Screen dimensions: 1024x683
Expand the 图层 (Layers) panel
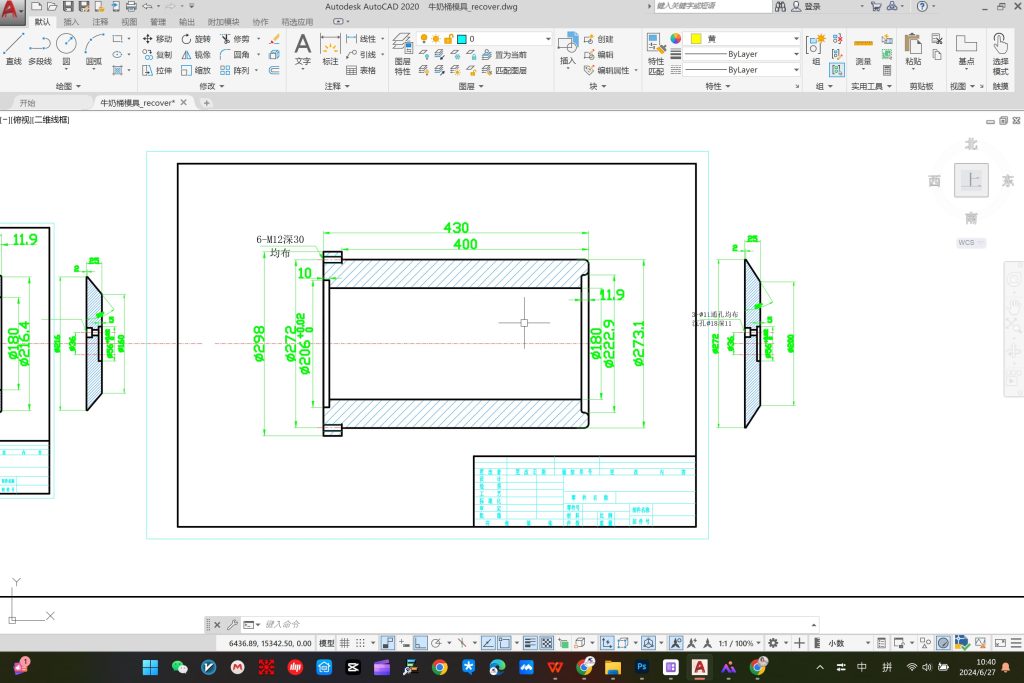(471, 86)
